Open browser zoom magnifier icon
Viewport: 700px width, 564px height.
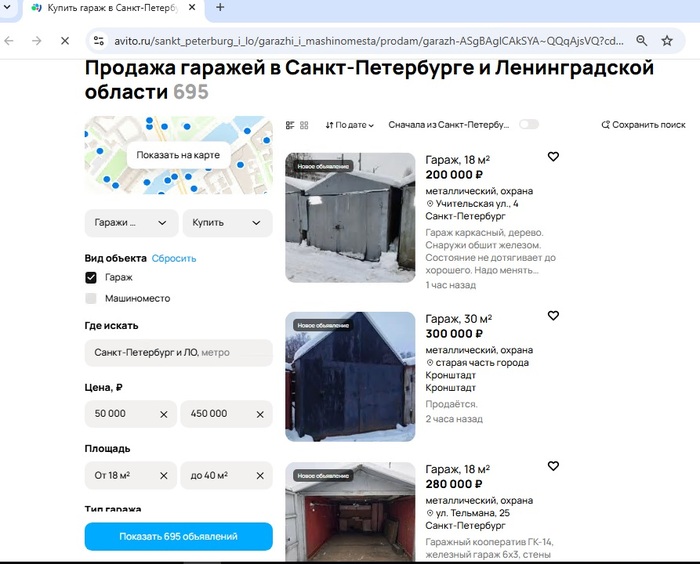point(642,41)
